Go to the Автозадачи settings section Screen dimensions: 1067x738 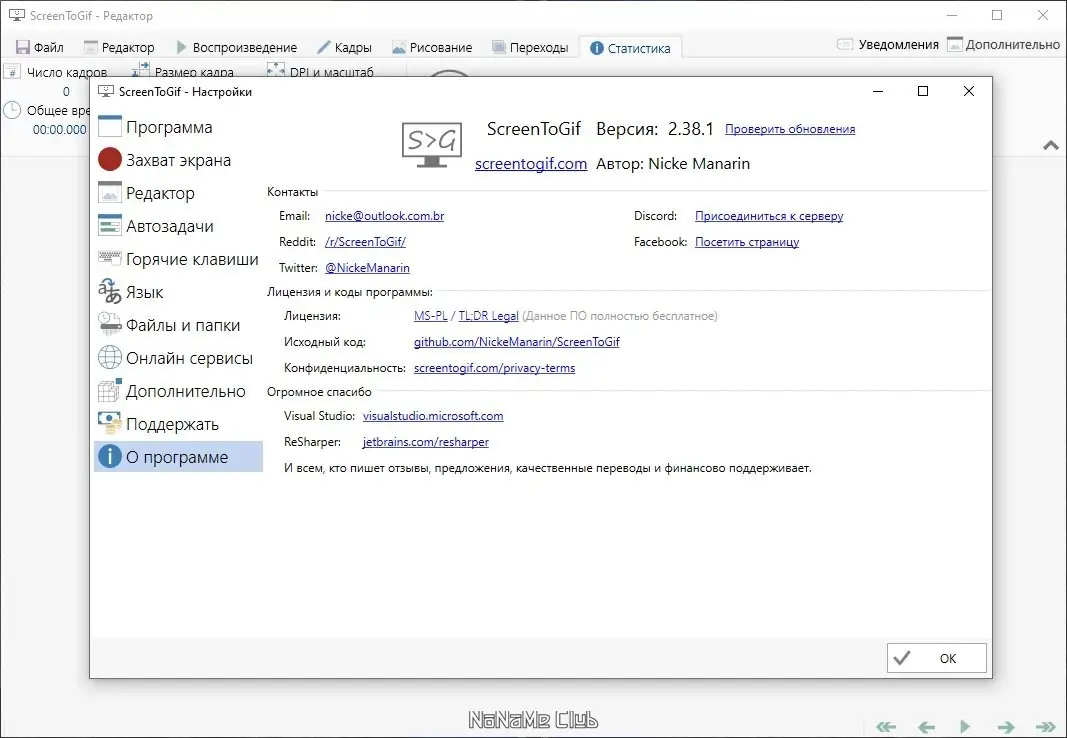coord(178,226)
